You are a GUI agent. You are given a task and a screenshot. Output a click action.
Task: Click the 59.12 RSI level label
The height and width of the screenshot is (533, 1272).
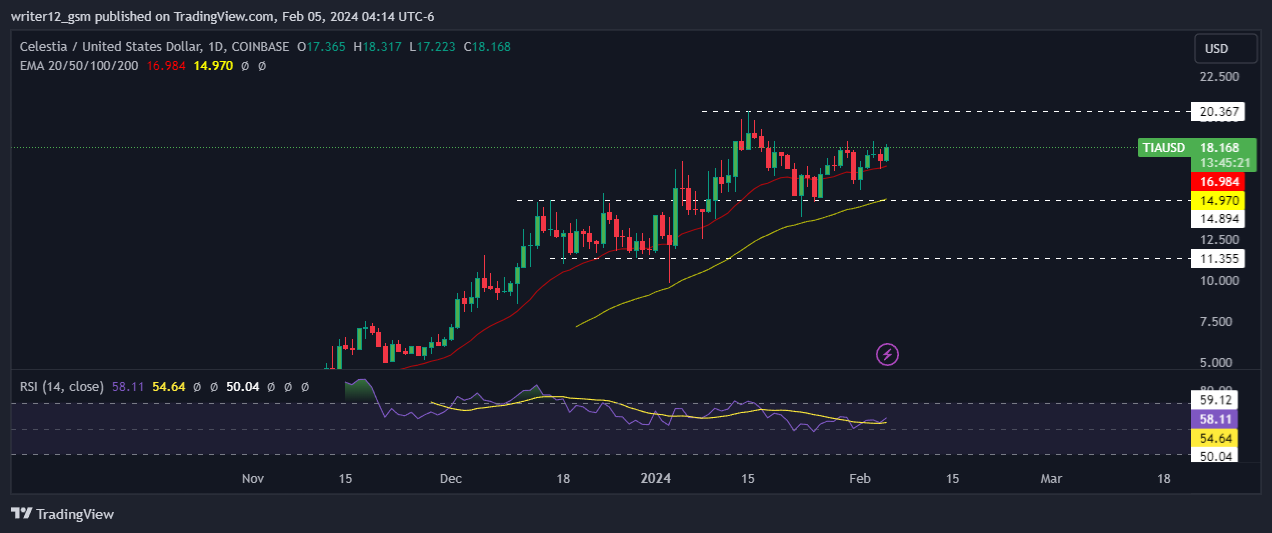(x=1219, y=400)
